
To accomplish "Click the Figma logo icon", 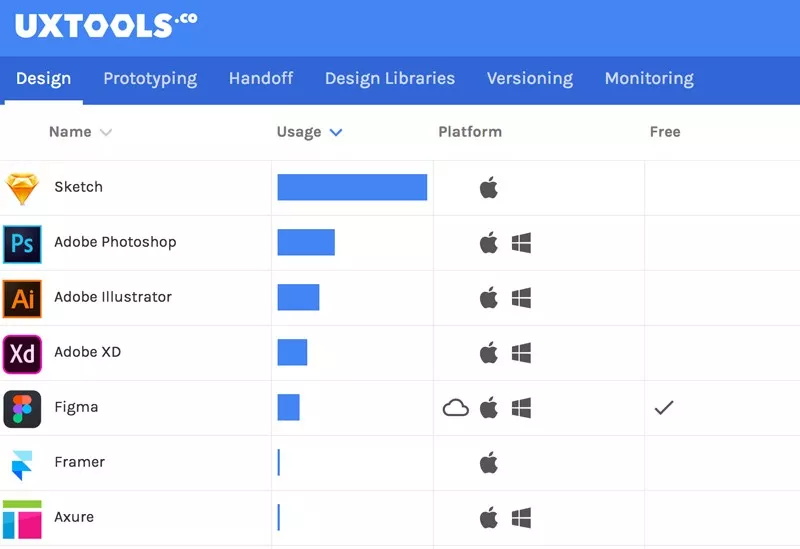I will click(22, 408).
